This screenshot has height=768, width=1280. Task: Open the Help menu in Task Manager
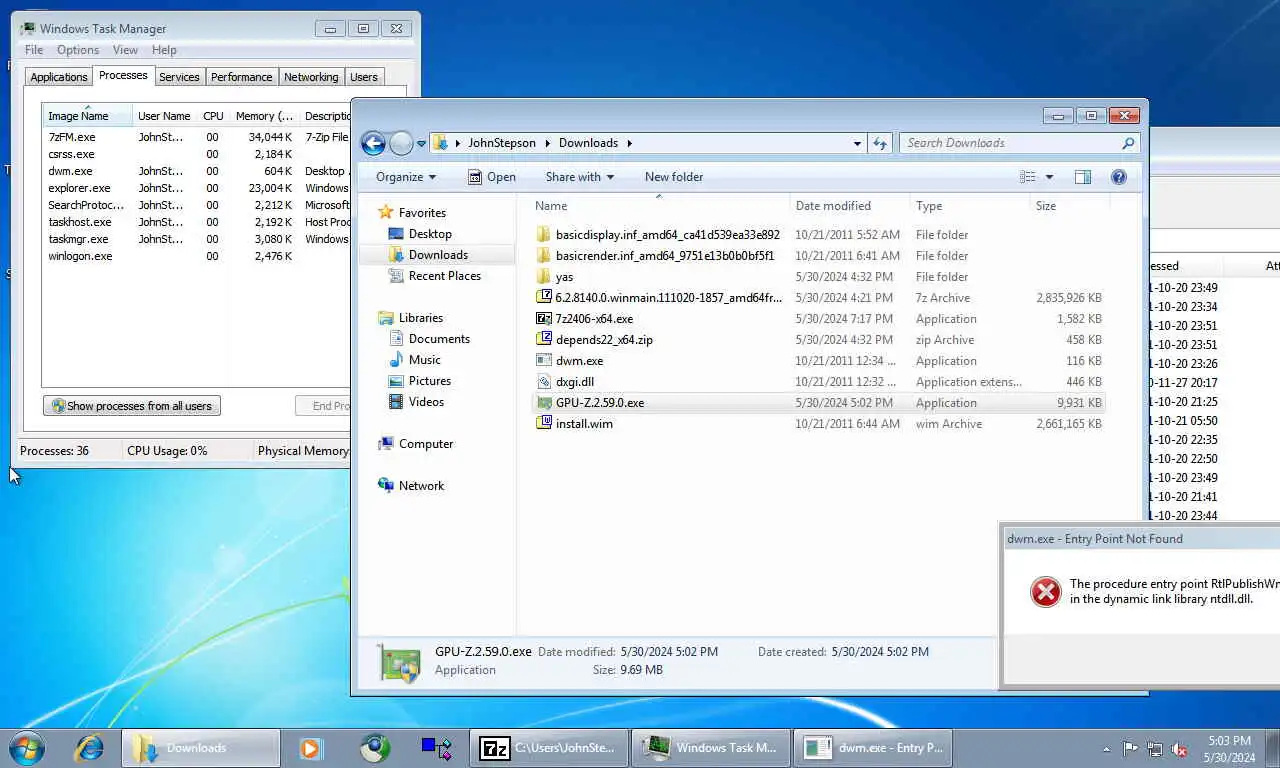pos(164,50)
